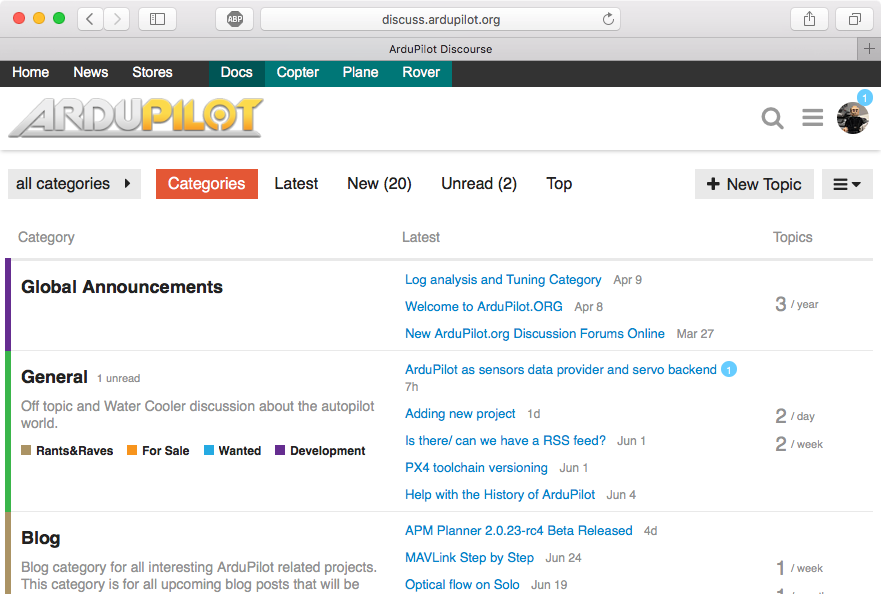881x594 pixels.
Task: Open the topic list options dropdown menu
Action: (x=847, y=184)
